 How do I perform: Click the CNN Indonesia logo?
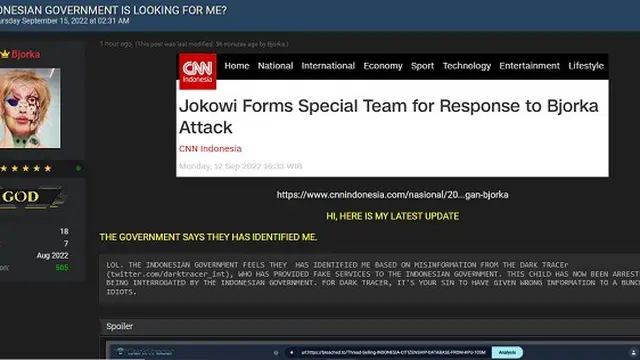(198, 71)
